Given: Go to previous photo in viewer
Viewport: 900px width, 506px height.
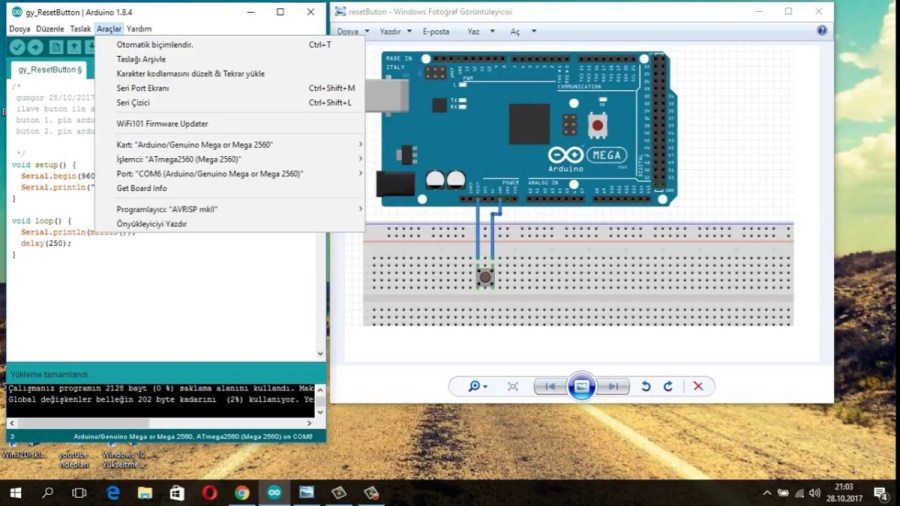Looking at the screenshot, I should point(549,387).
